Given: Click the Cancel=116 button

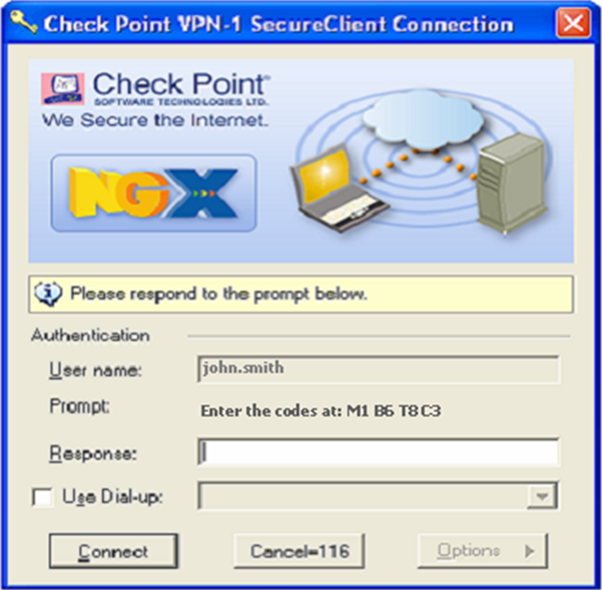Looking at the screenshot, I should (x=299, y=551).
